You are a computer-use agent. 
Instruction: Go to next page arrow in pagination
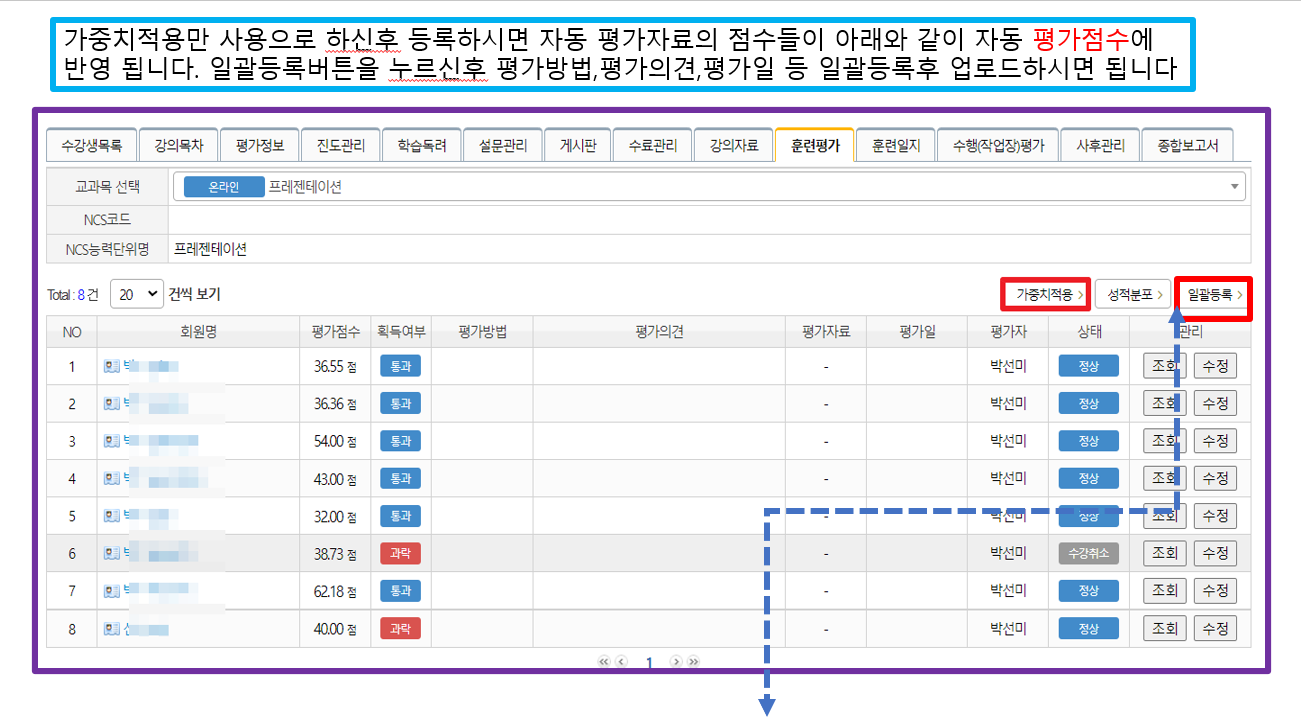coord(676,662)
